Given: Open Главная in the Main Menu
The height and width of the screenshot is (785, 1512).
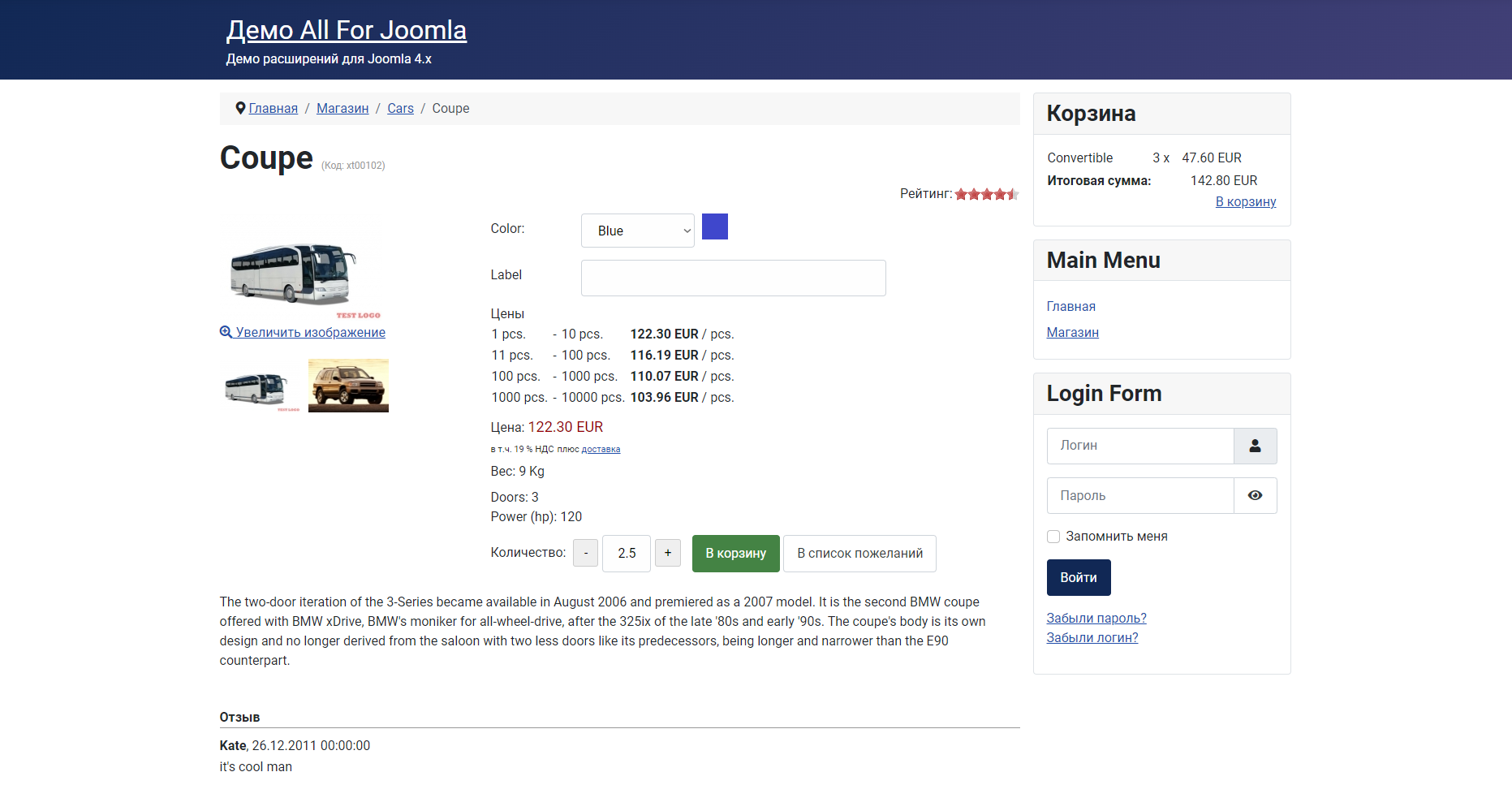Looking at the screenshot, I should tap(1071, 306).
